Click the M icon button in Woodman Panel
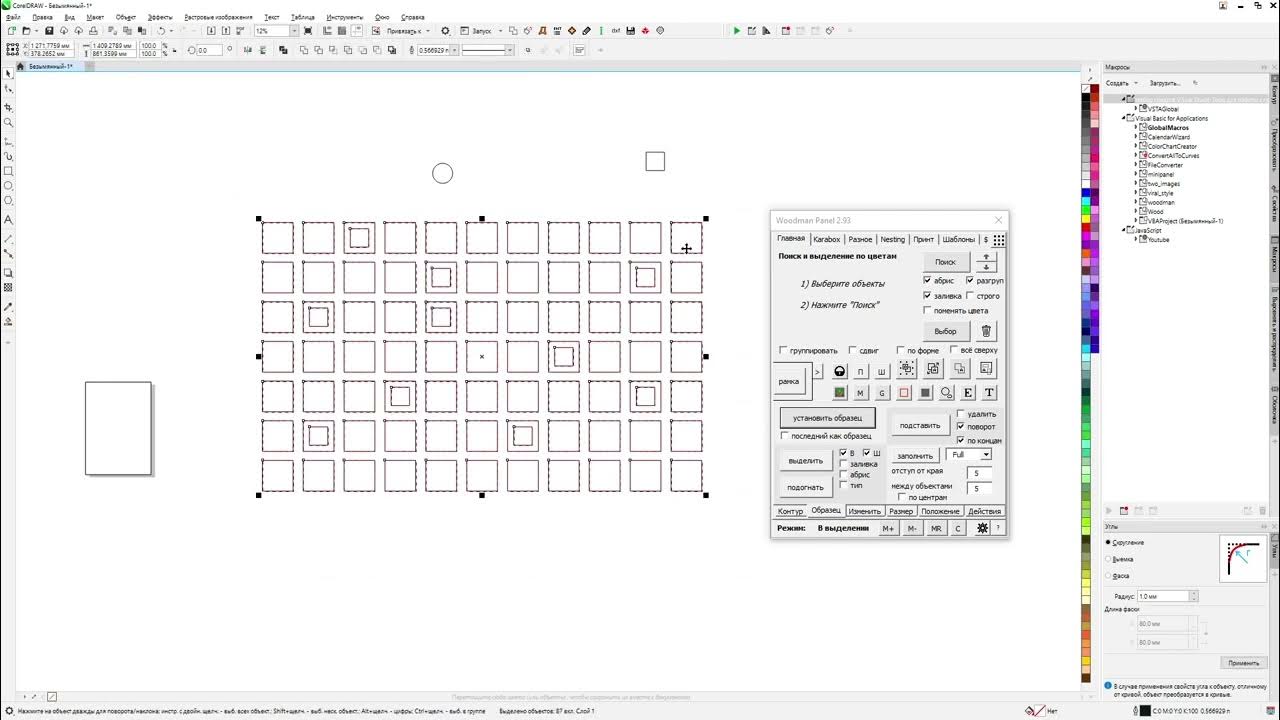The image size is (1280, 720). coord(860,393)
